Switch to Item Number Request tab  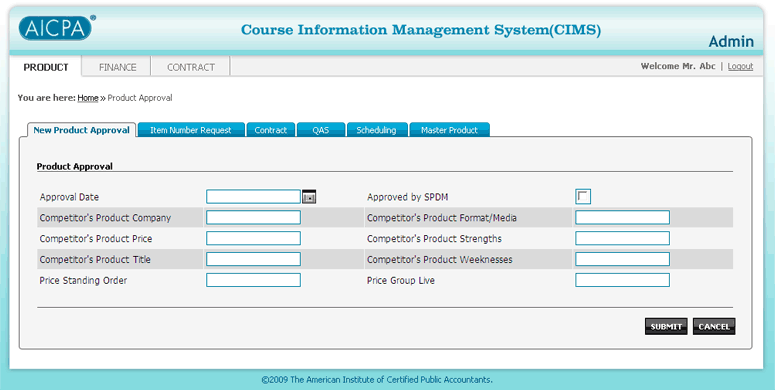[191, 130]
